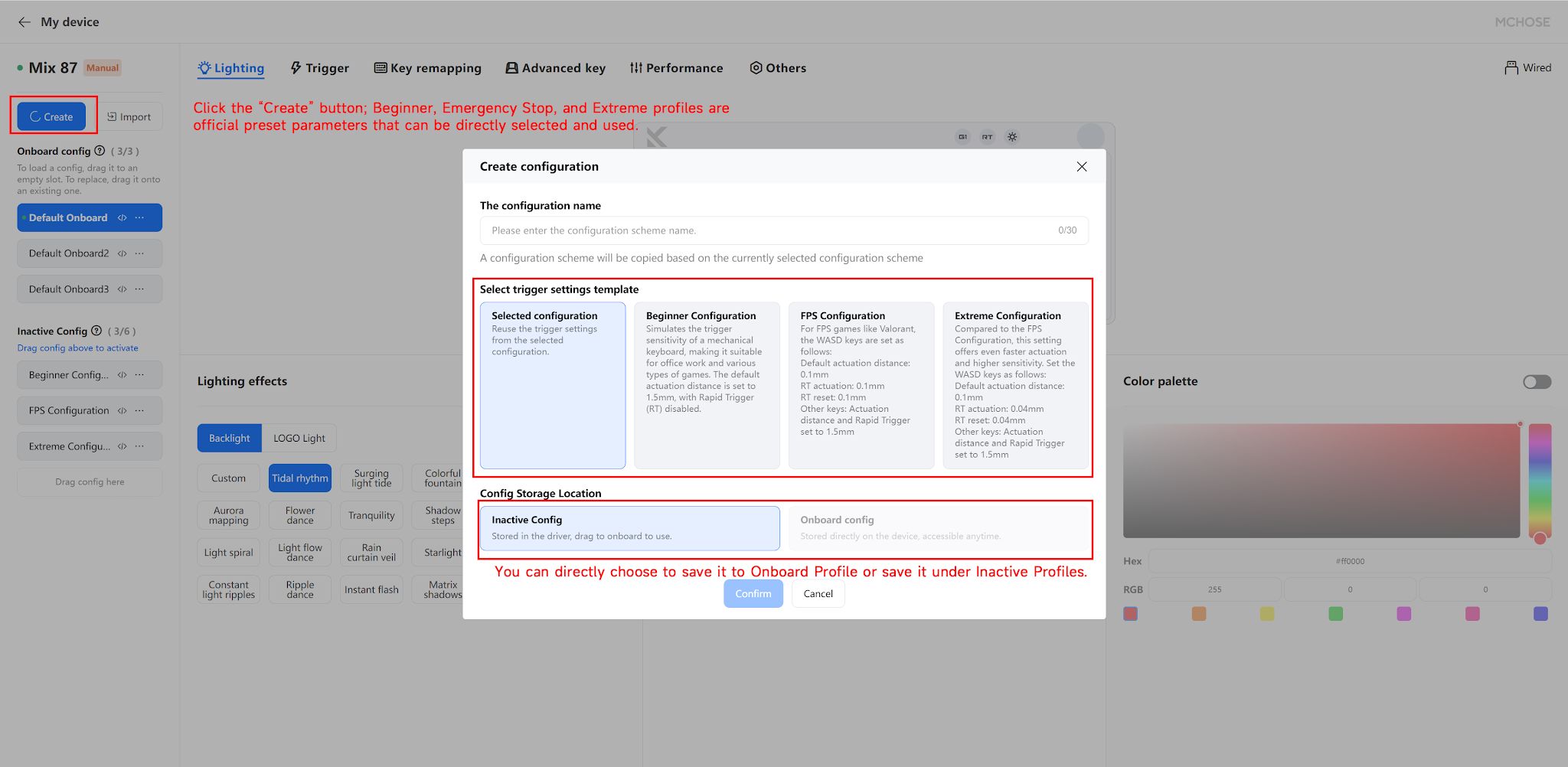The height and width of the screenshot is (767, 1568).
Task: Select the Backlight lighting tab
Action: (230, 438)
